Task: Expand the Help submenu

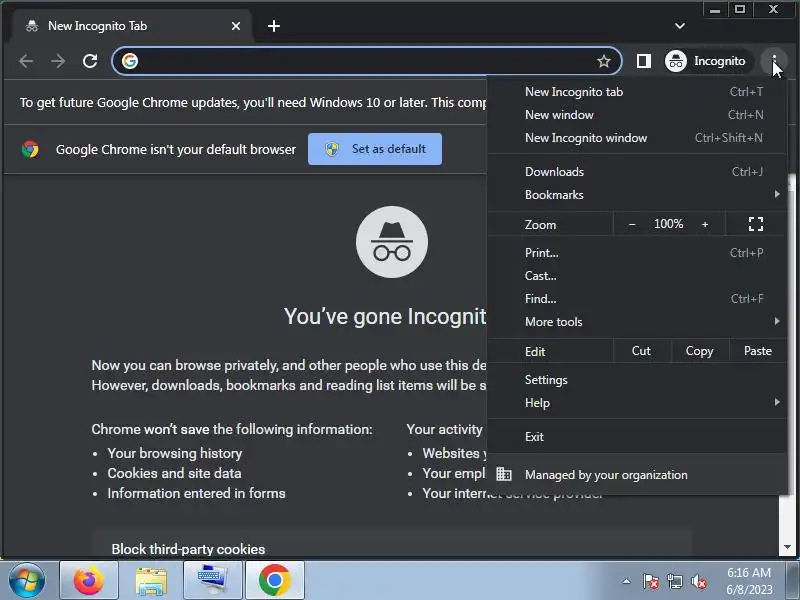Action: click(637, 403)
